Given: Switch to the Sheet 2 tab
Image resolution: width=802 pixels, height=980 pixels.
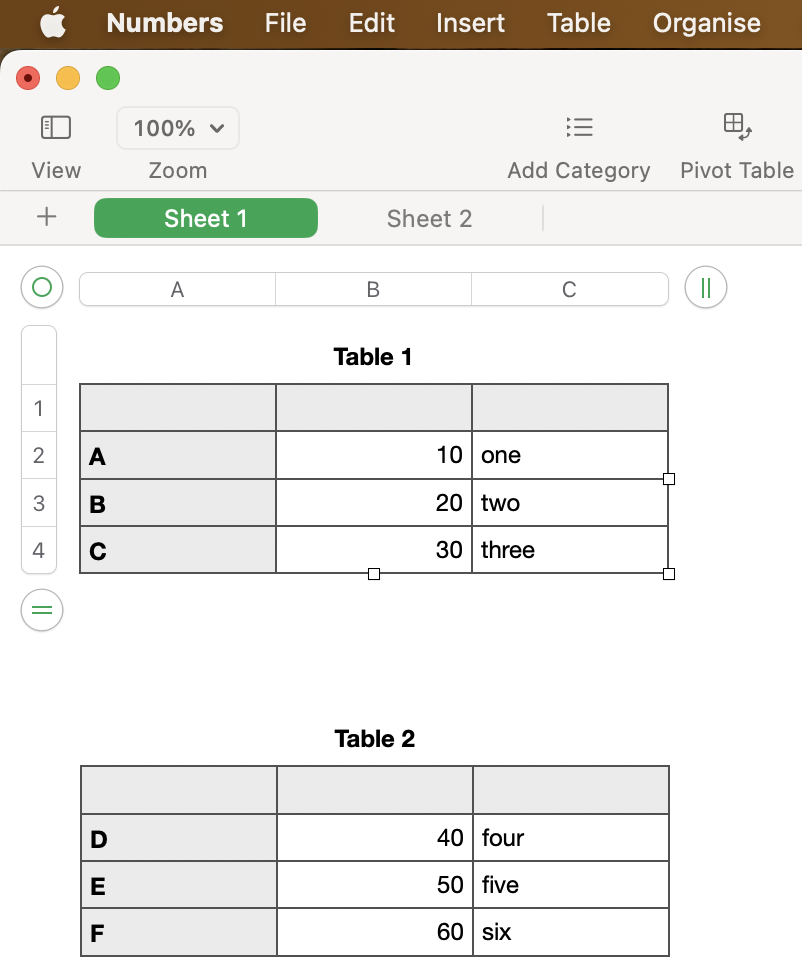Looking at the screenshot, I should (x=429, y=219).
